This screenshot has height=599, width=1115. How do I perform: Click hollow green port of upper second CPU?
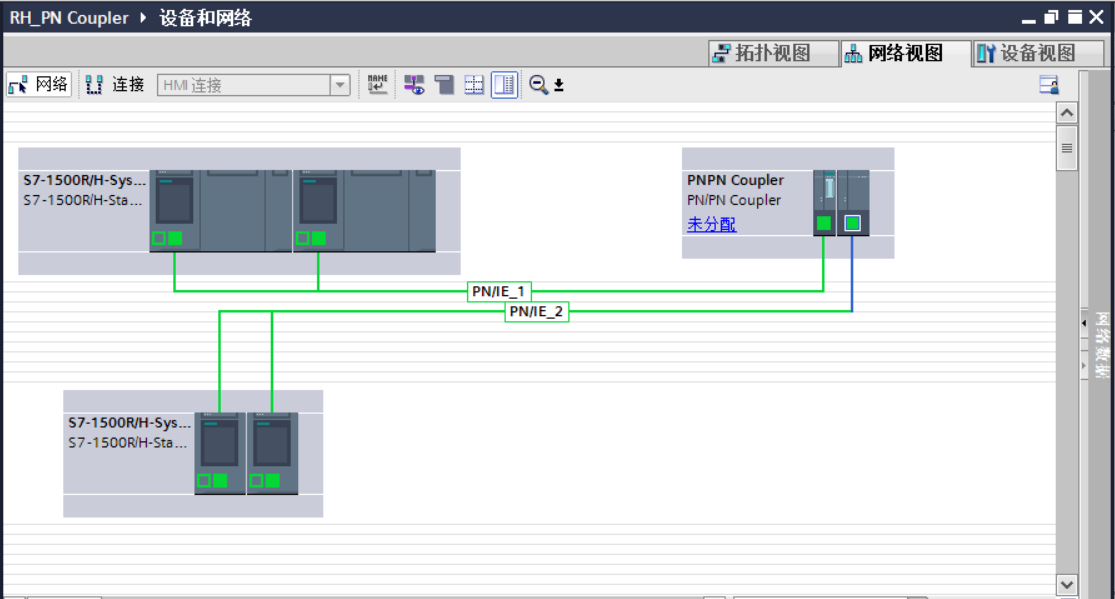click(x=303, y=238)
